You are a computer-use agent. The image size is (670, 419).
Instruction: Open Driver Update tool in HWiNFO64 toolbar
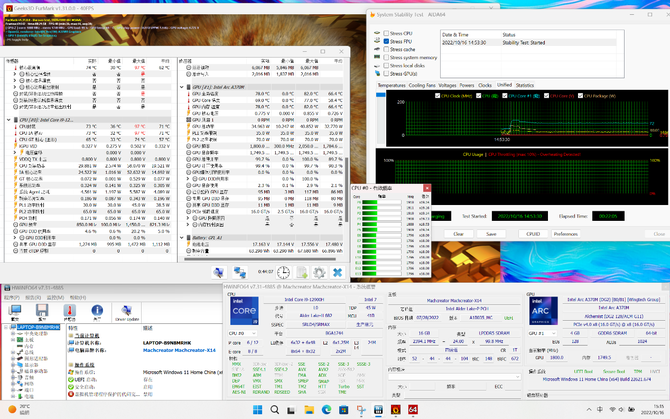(x=126, y=313)
